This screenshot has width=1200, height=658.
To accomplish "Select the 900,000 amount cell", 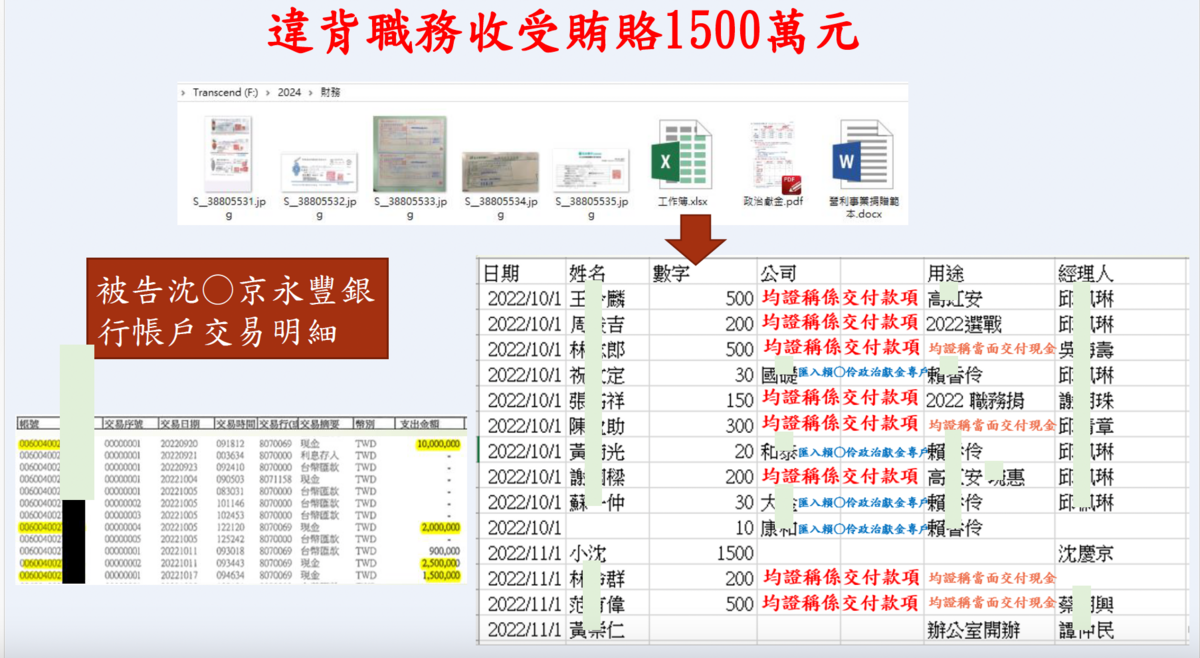I will (444, 551).
